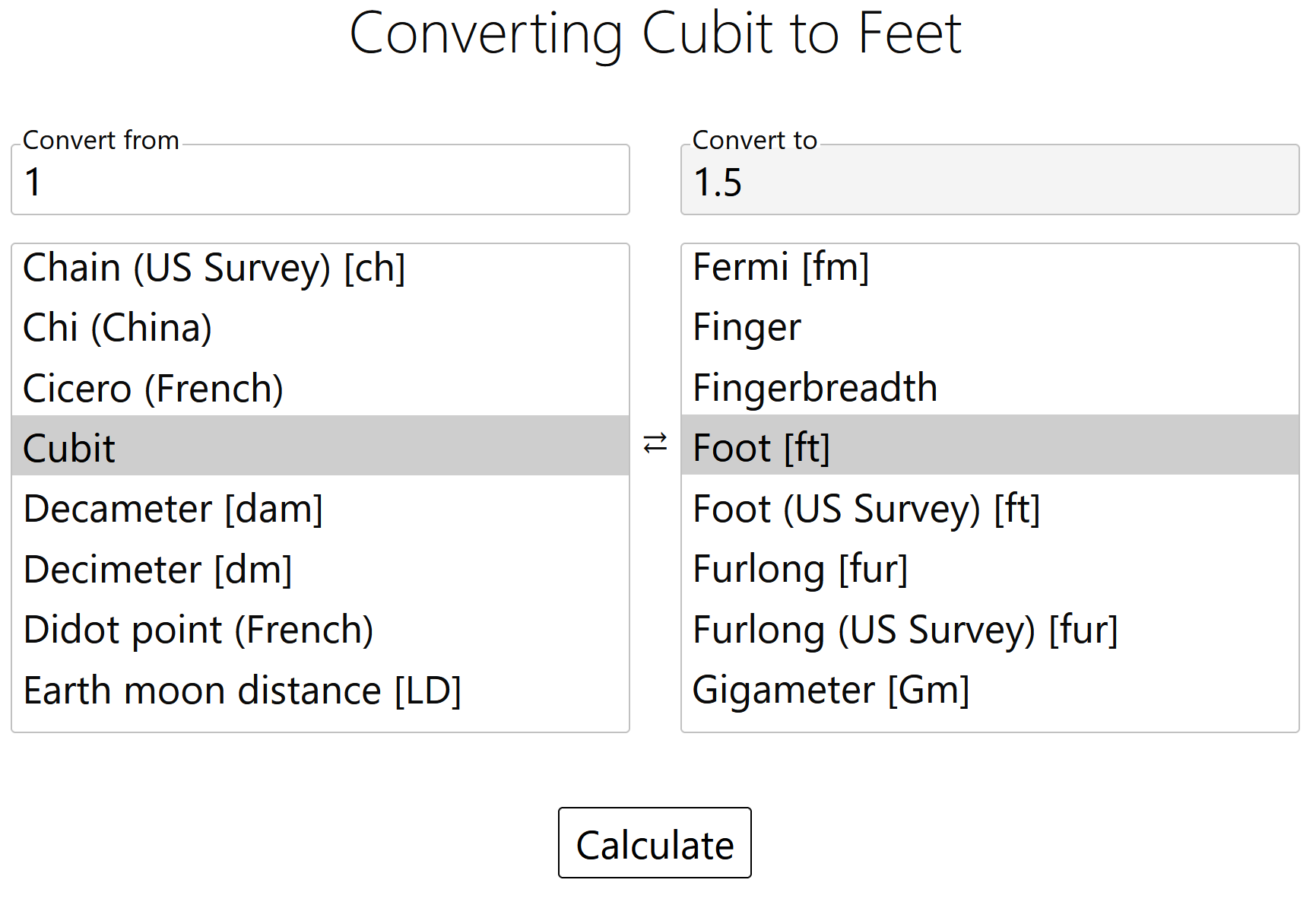Select Didot point (French) unit
This screenshot has height=902, width=1316.
[319, 629]
